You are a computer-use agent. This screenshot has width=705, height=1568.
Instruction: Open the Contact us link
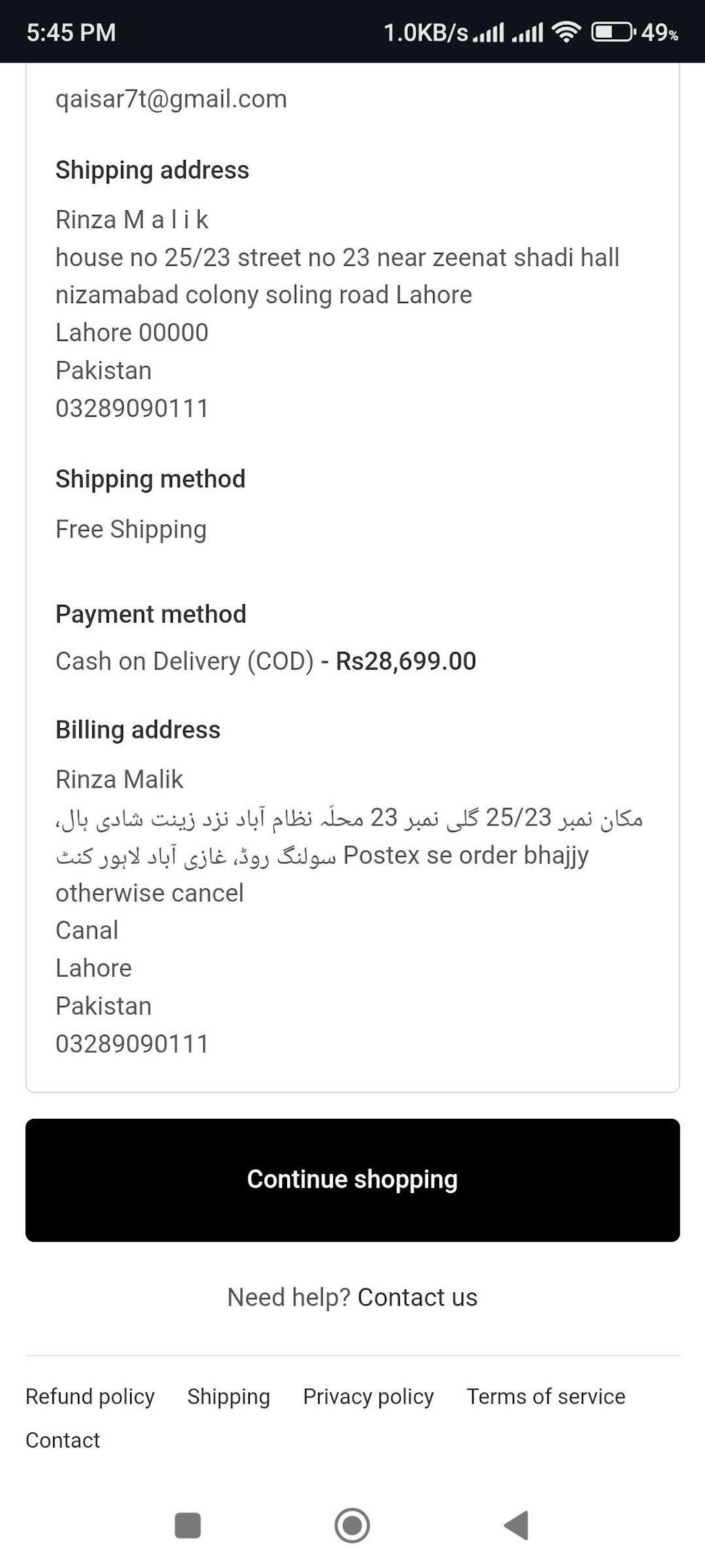[417, 1297]
